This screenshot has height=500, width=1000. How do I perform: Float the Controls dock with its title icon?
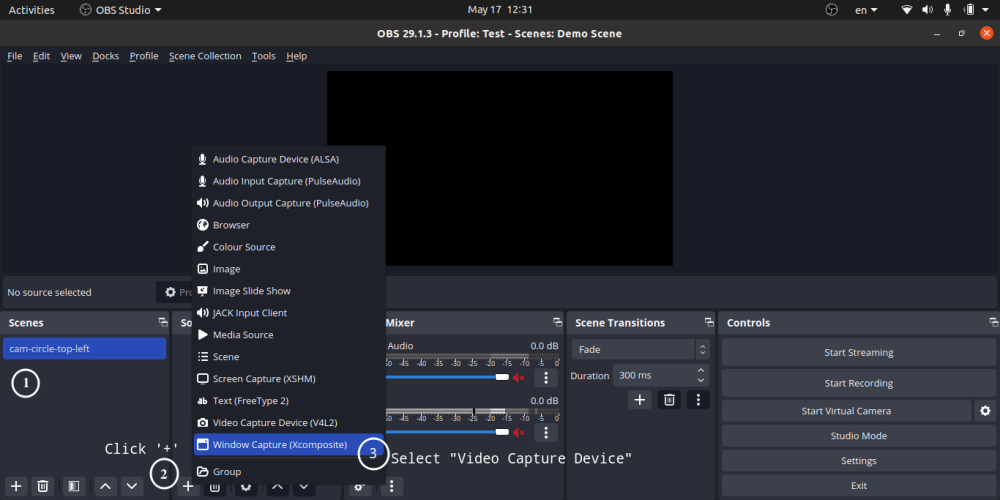click(x=994, y=322)
